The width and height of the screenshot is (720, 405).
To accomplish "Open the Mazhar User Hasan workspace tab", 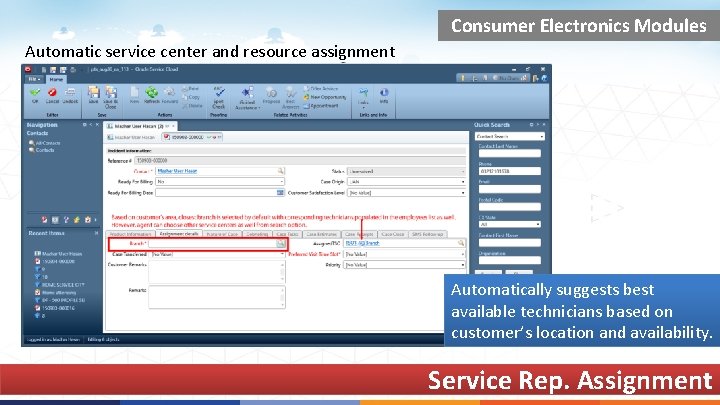I will click(140, 126).
